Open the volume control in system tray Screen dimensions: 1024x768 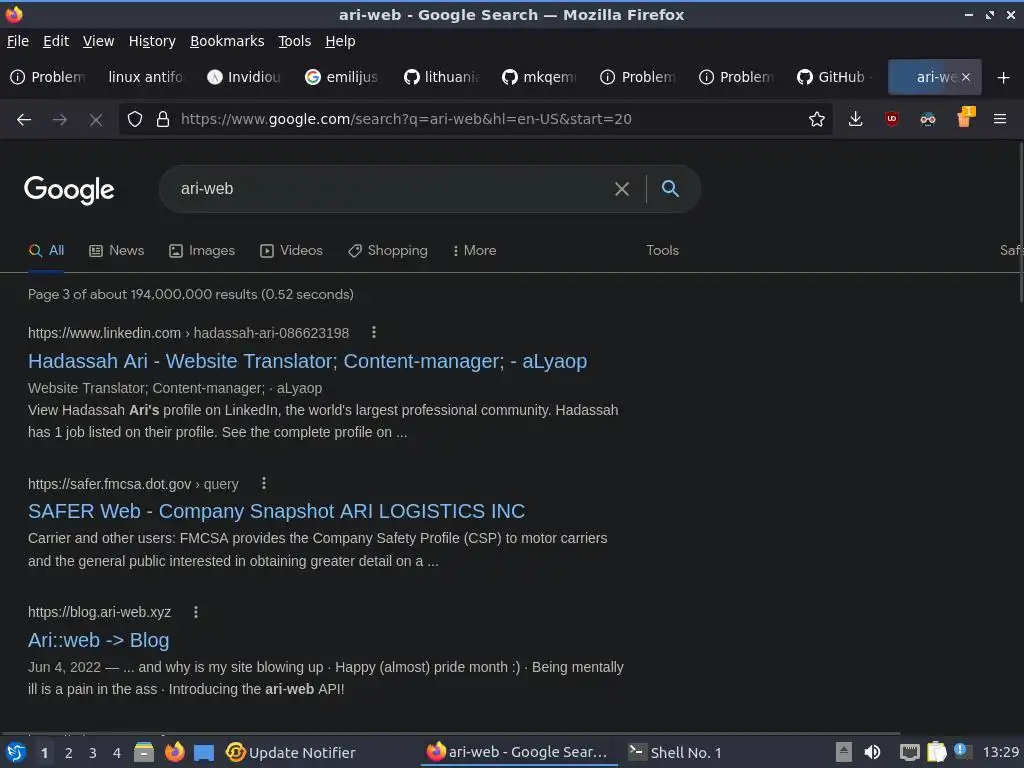tap(872, 752)
